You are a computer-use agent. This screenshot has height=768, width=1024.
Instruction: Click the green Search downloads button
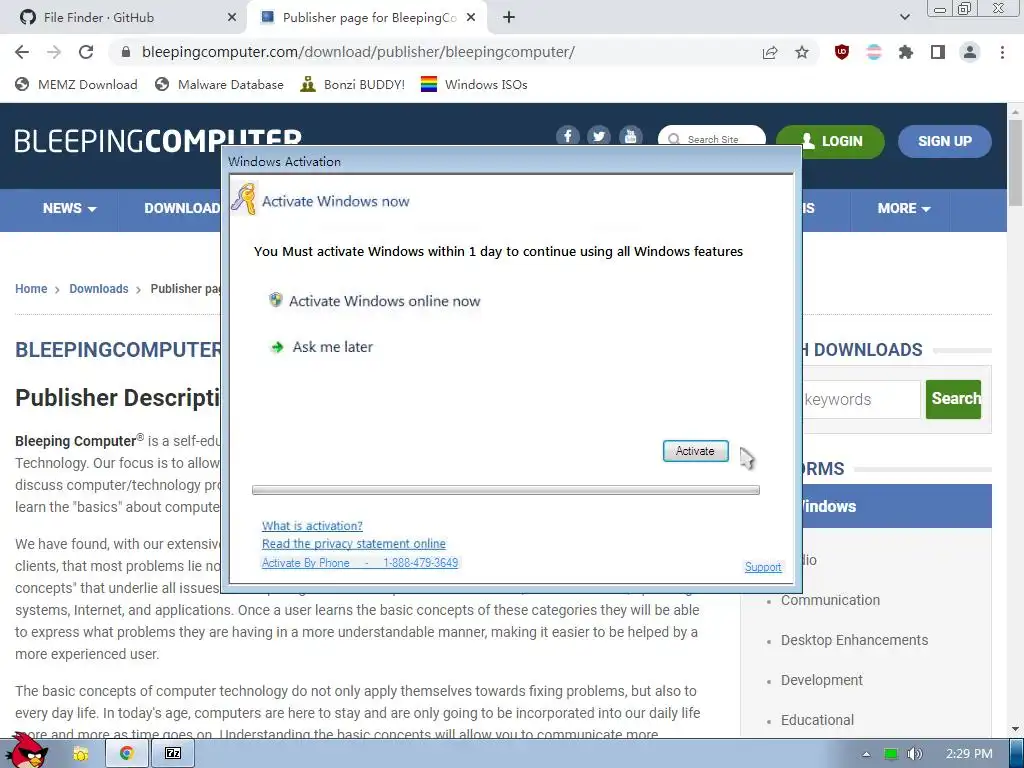pos(953,399)
